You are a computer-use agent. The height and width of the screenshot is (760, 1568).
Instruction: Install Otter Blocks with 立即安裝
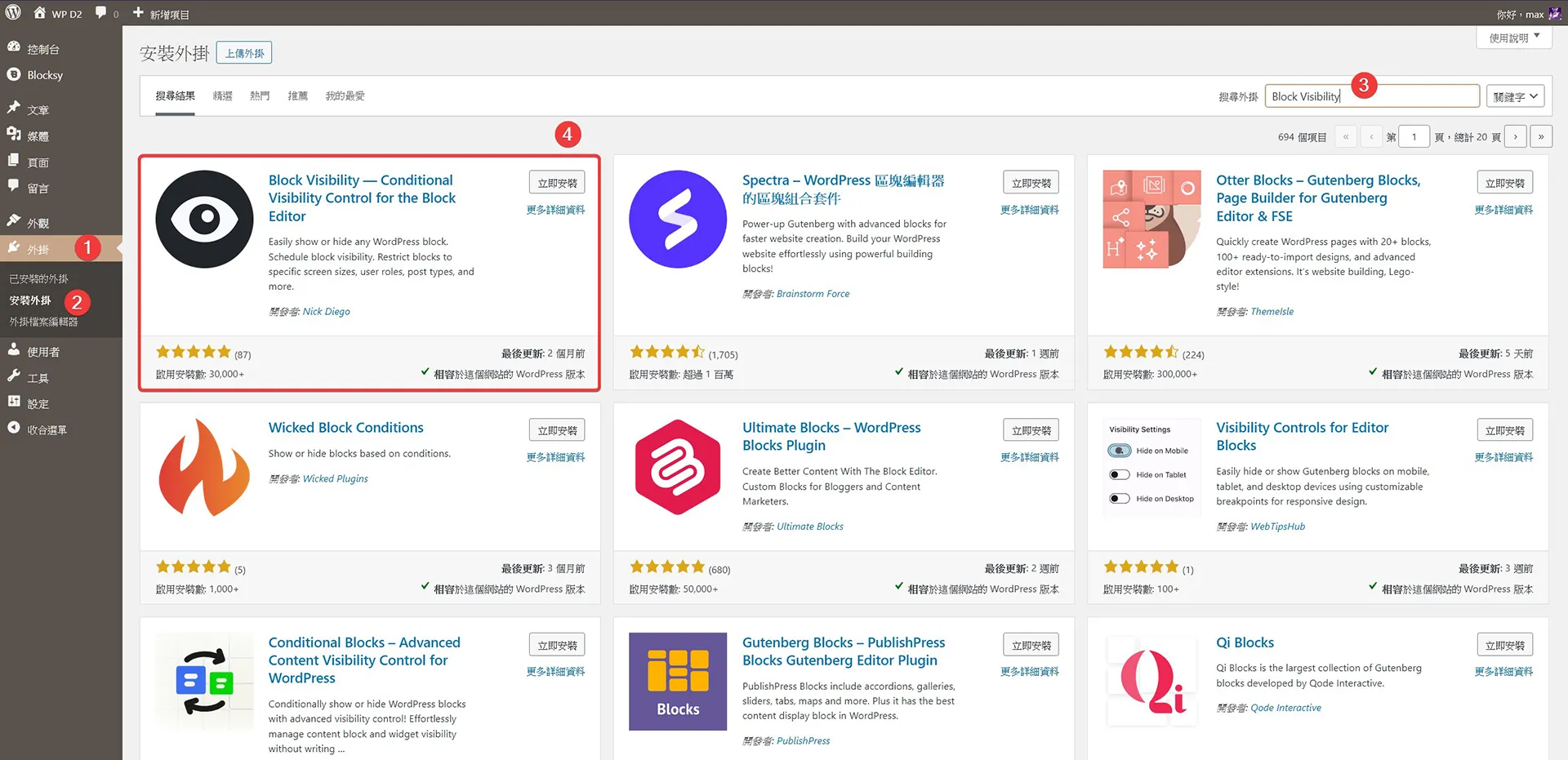[x=1505, y=183]
